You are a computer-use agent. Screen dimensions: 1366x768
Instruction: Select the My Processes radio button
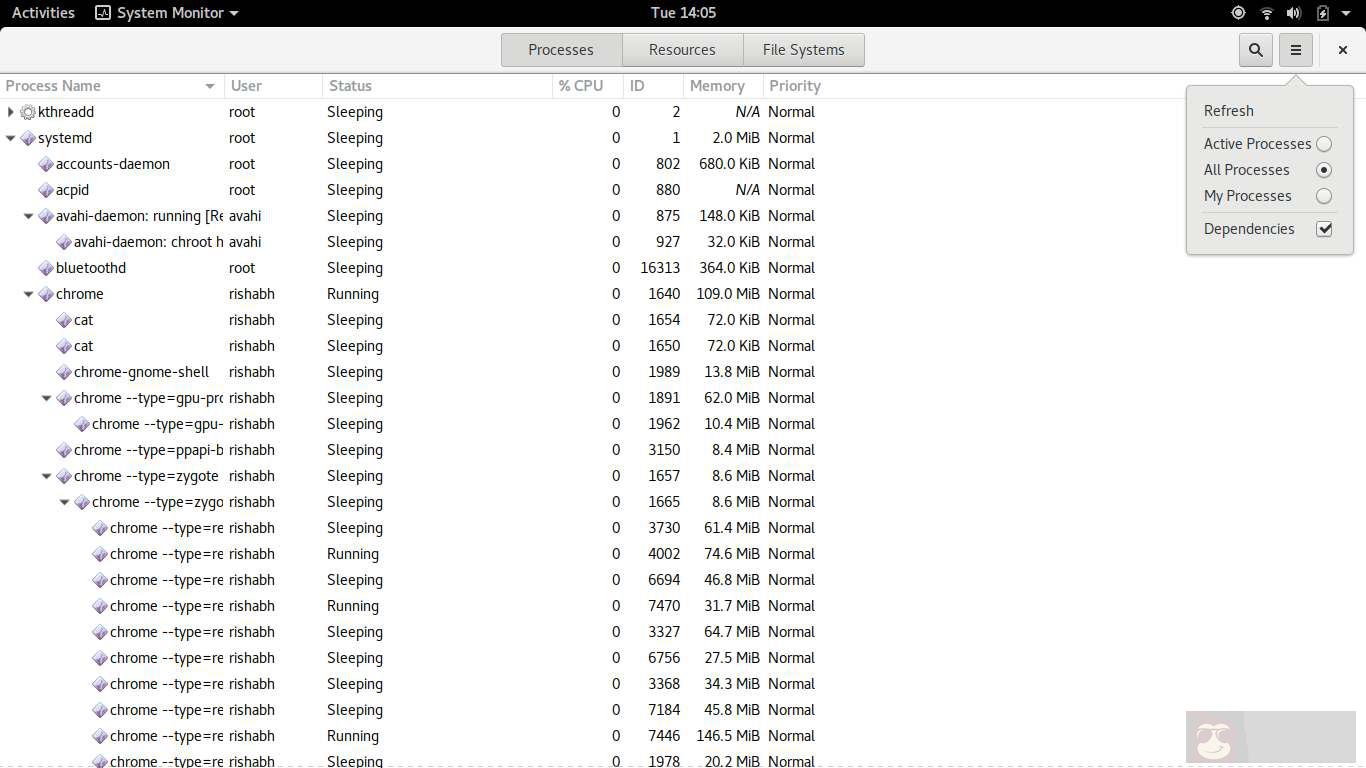[x=1324, y=196]
